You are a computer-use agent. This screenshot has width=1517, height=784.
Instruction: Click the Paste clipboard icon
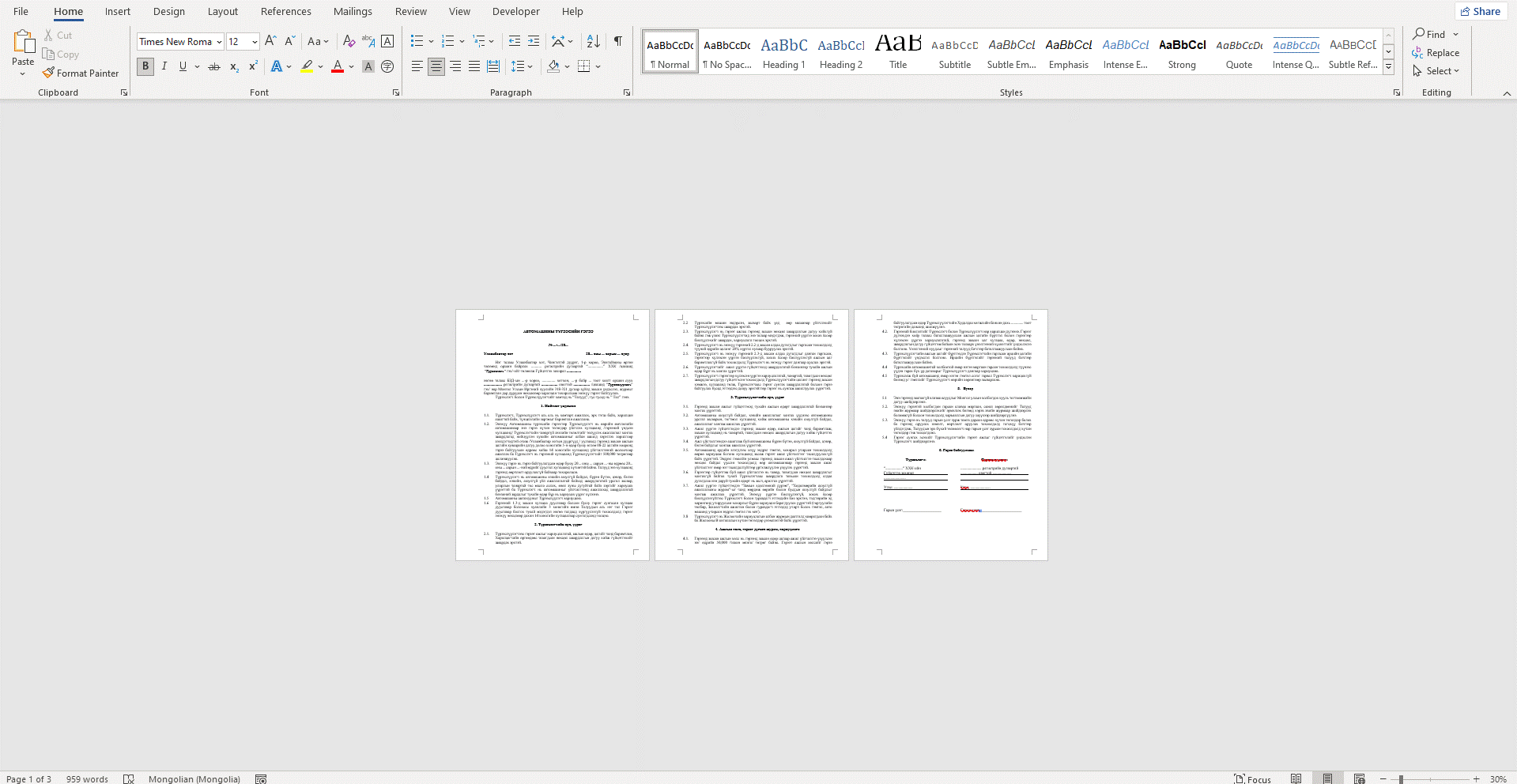[x=23, y=42]
